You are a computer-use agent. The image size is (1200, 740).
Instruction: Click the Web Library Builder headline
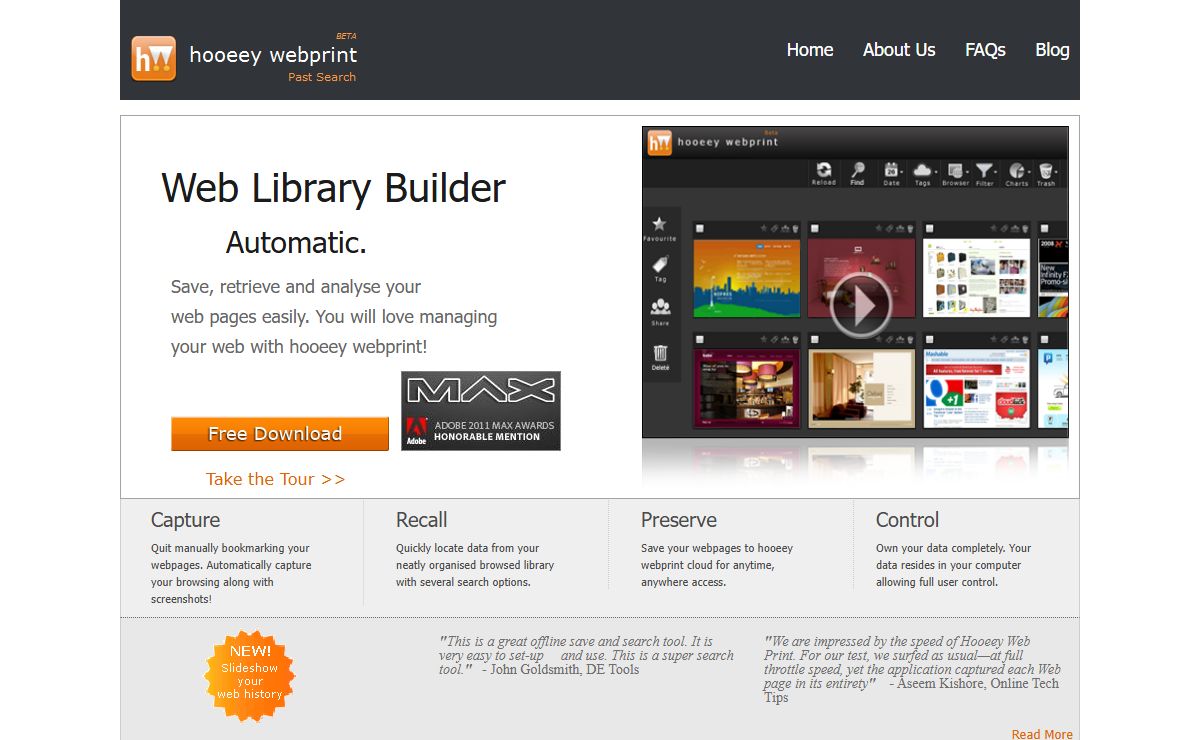pyautogui.click(x=334, y=188)
